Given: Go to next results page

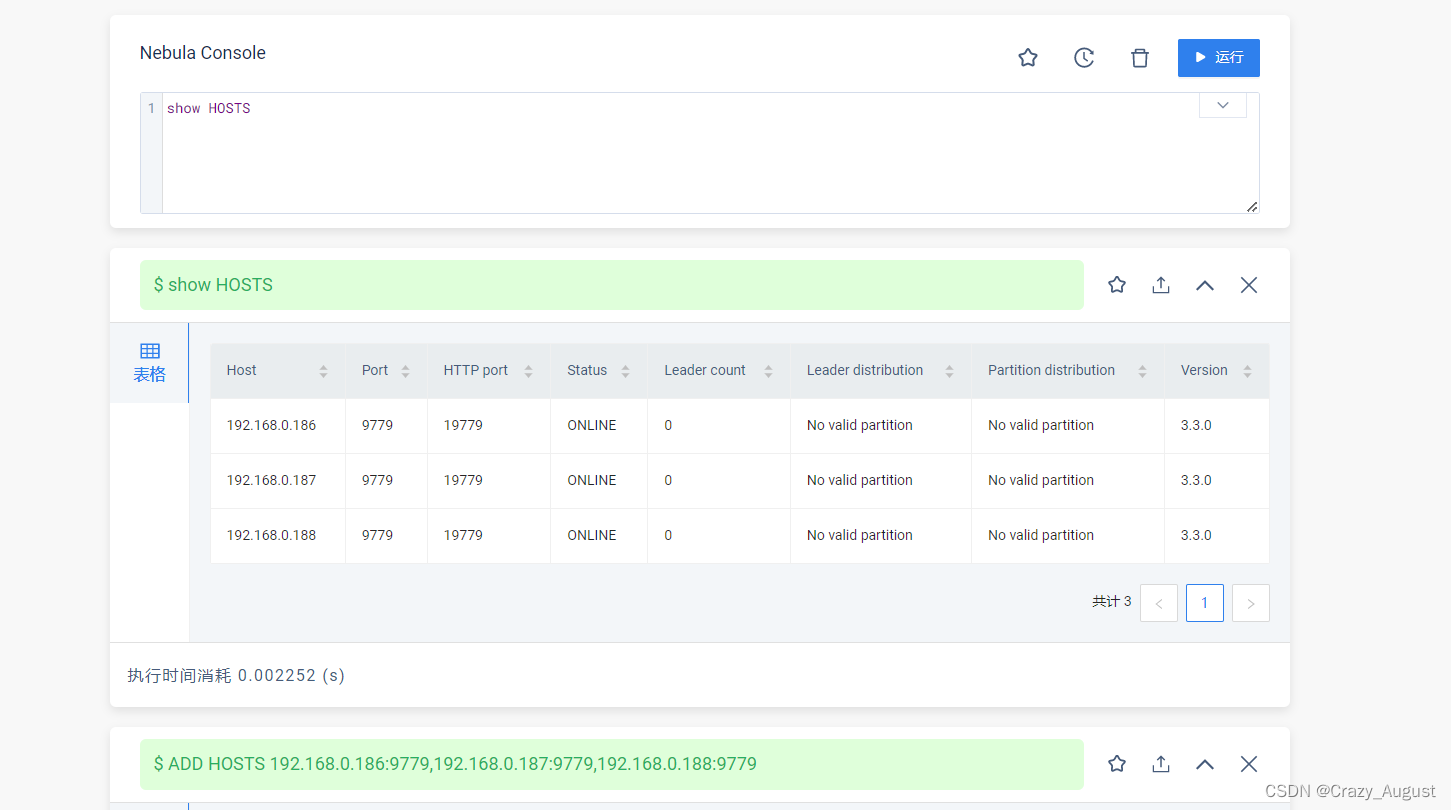Looking at the screenshot, I should 1251,603.
